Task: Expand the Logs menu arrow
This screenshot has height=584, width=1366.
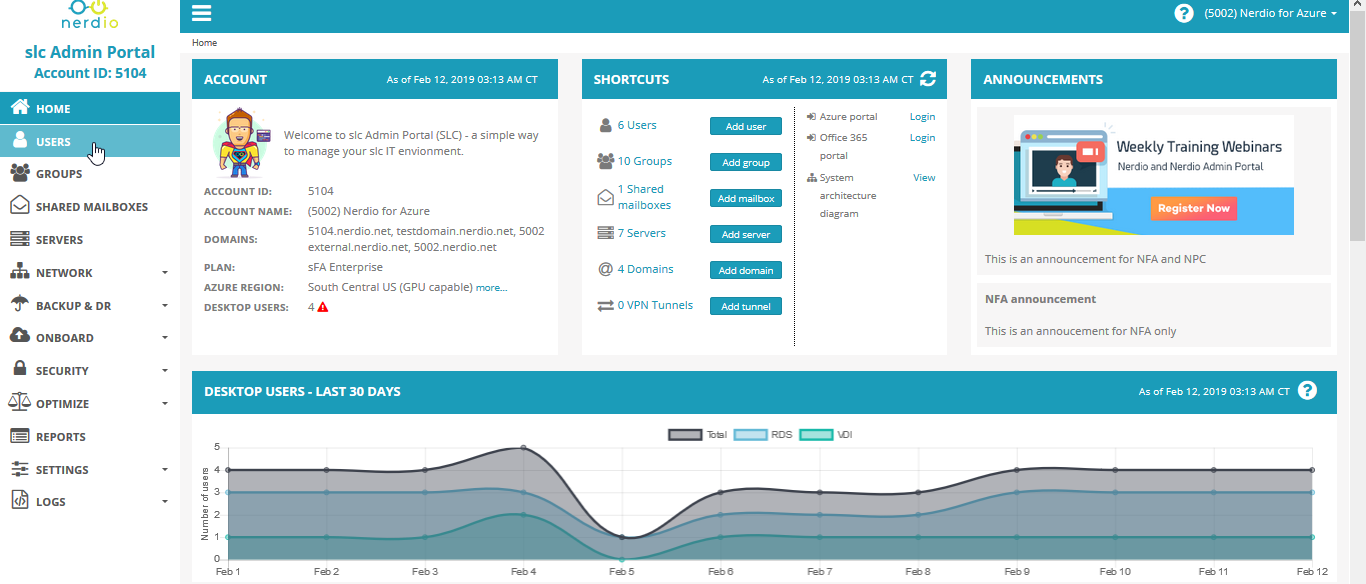Action: (165, 501)
